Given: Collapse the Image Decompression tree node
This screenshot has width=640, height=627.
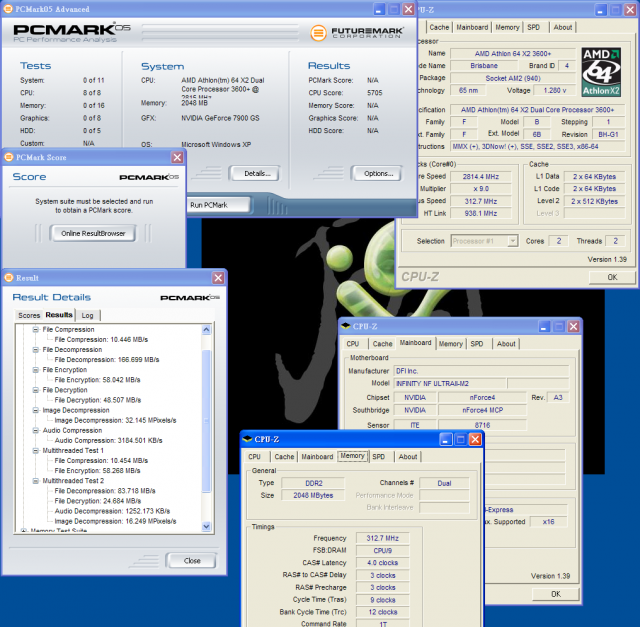Looking at the screenshot, I should [x=36, y=410].
